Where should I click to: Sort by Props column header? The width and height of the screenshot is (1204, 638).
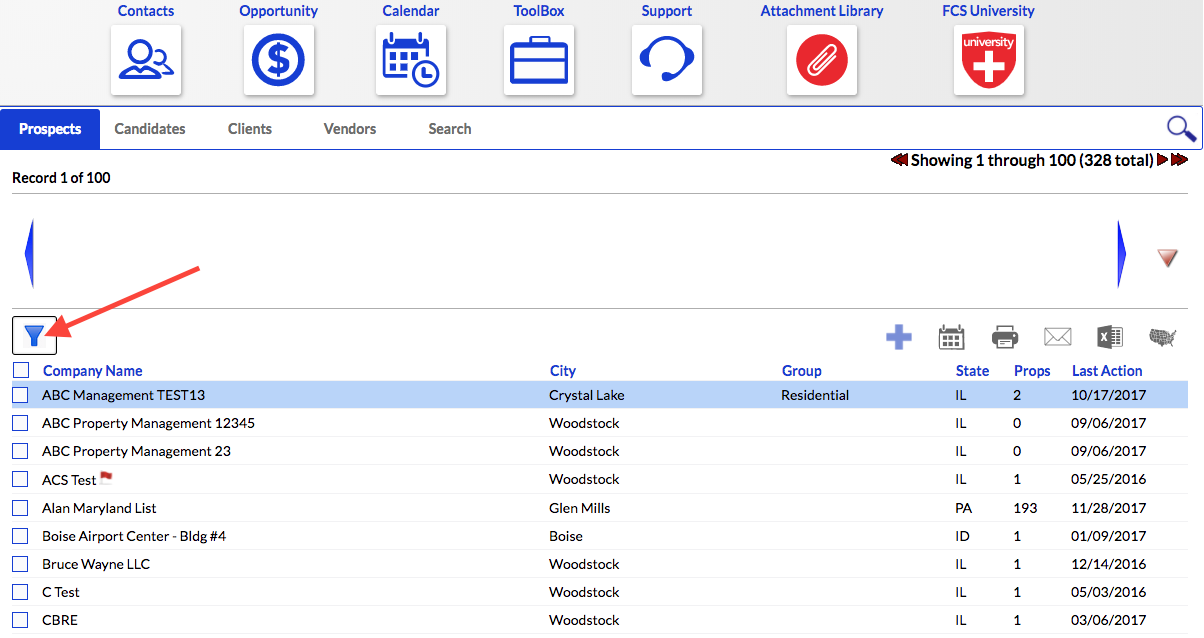click(1032, 371)
